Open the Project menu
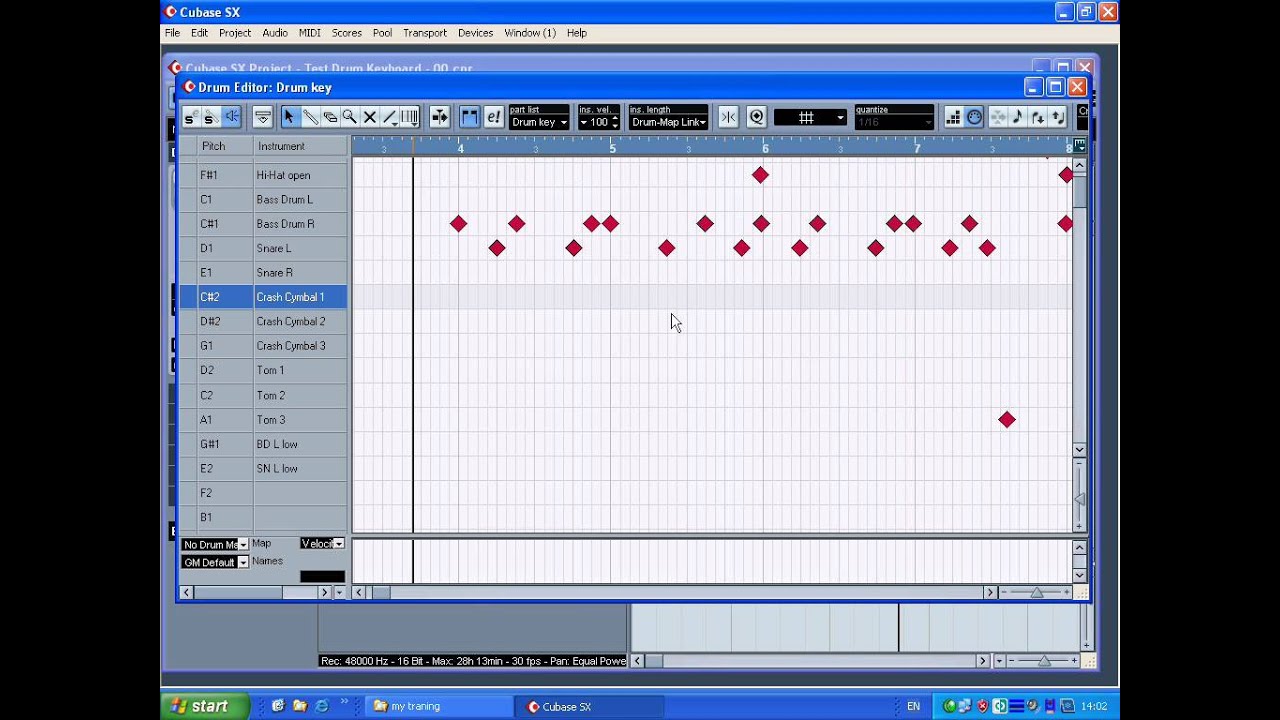Screen dimensions: 1280x720 (x=235, y=33)
